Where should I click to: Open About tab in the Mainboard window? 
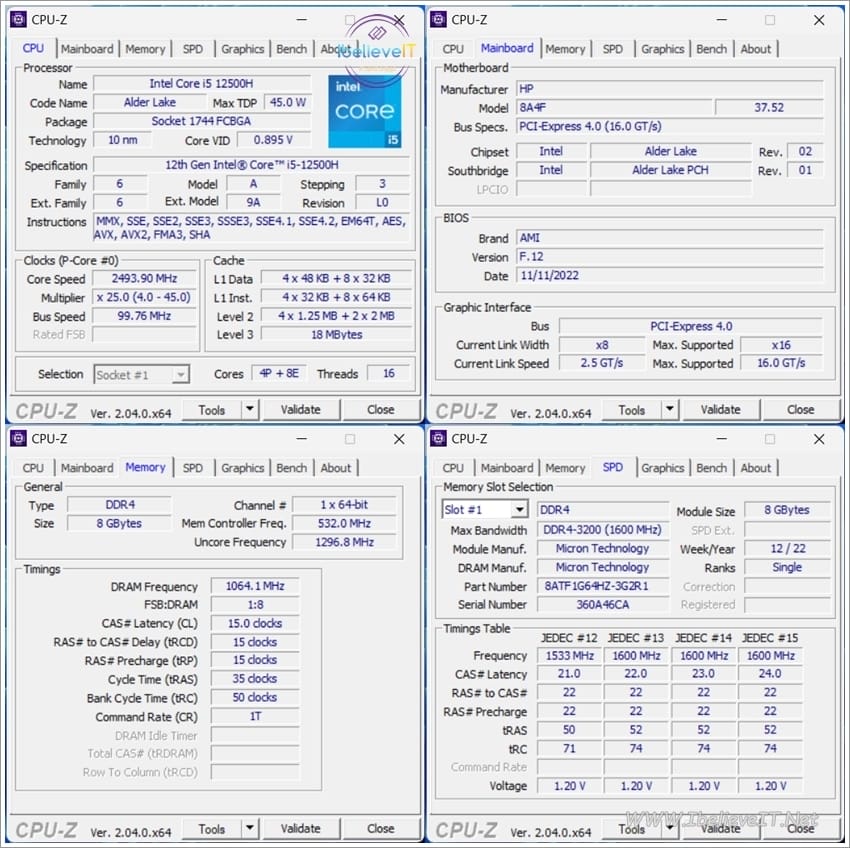tap(755, 49)
